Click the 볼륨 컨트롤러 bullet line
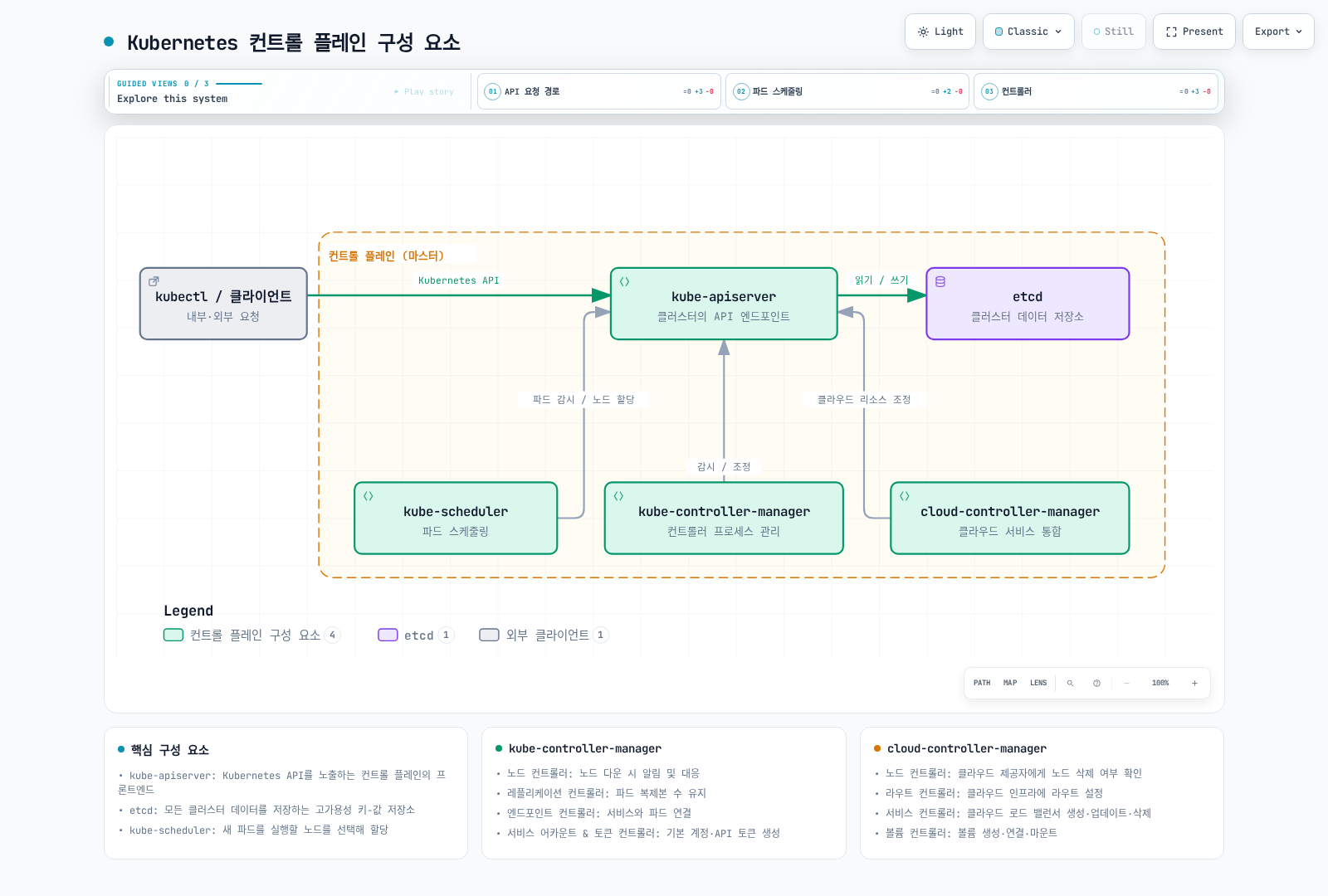The height and width of the screenshot is (896, 1328). (x=966, y=833)
